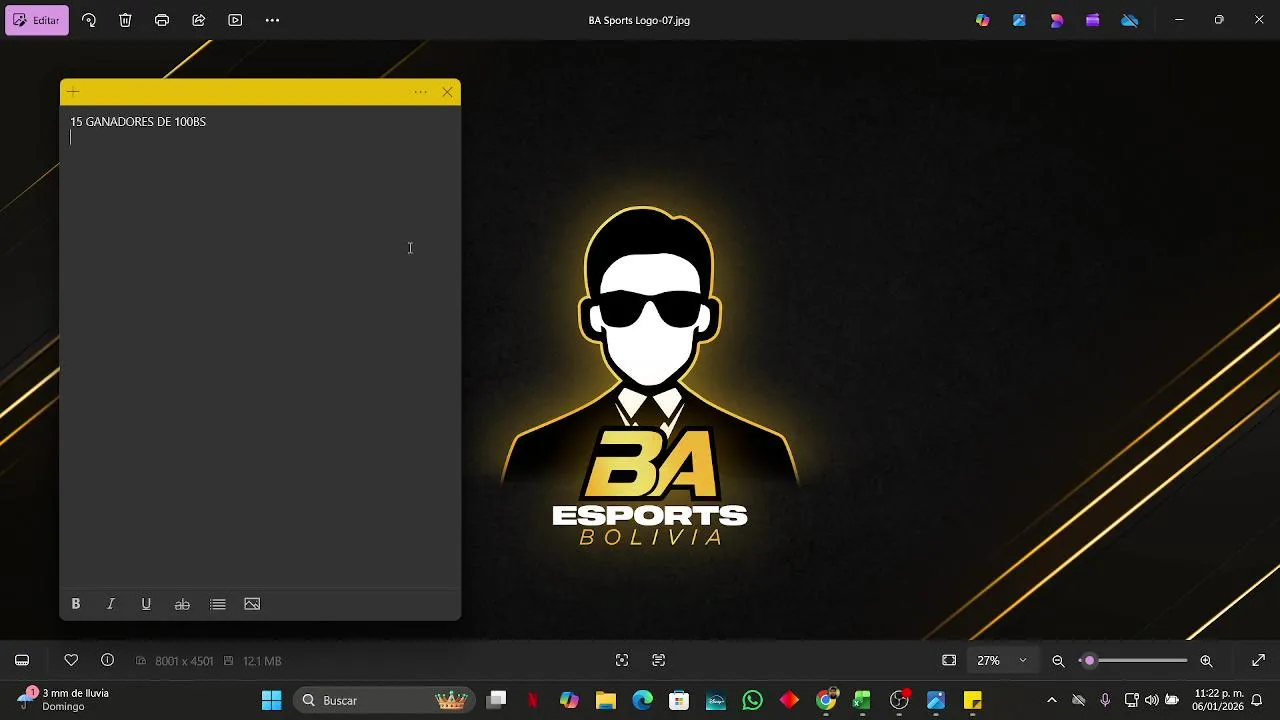Screen dimensions: 1280x720
Task: Fit image to window
Action: coord(949,660)
